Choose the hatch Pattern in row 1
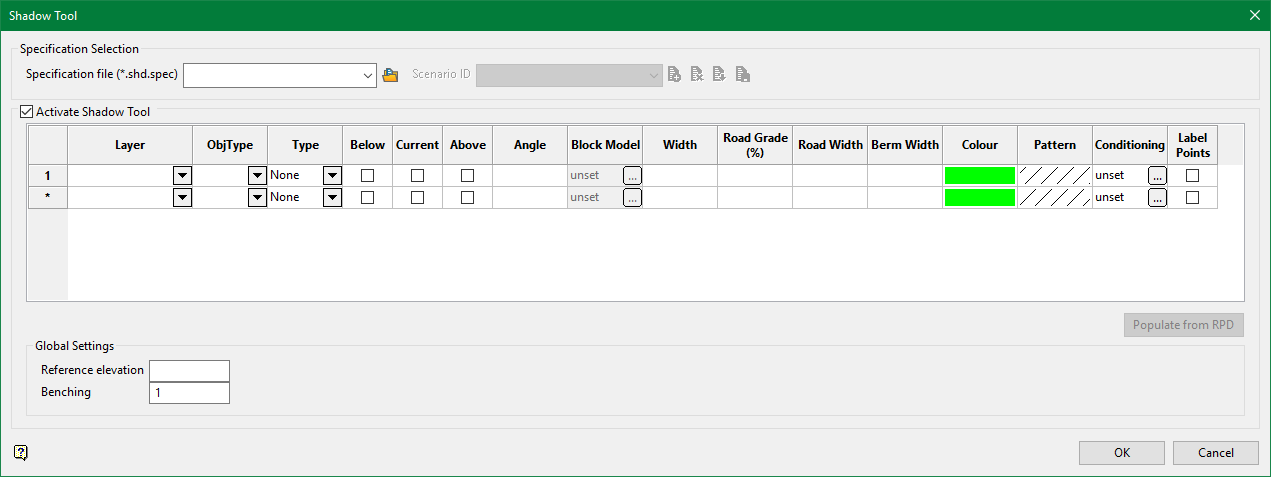1271x477 pixels. click(x=1055, y=175)
